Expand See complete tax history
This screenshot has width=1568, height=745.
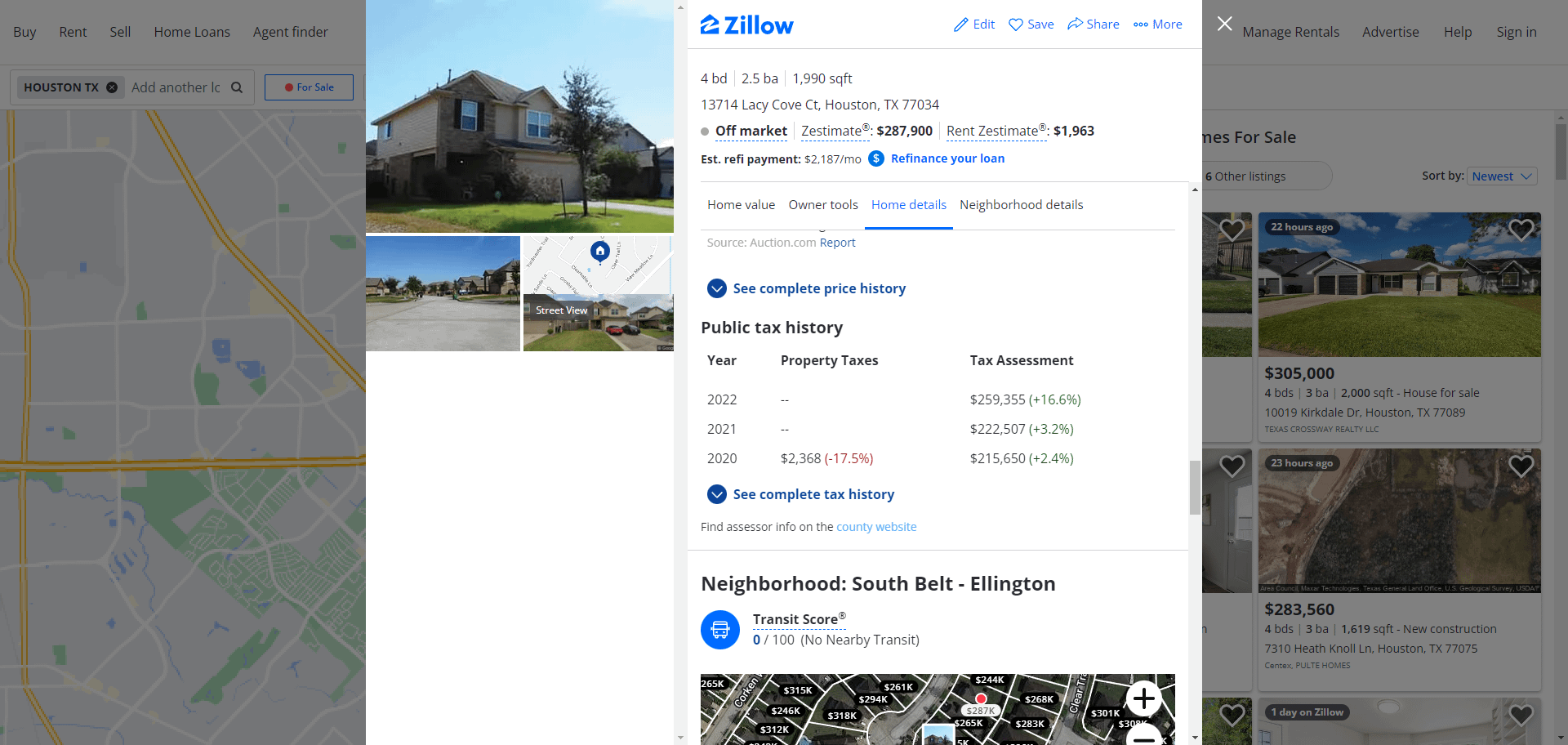point(801,494)
